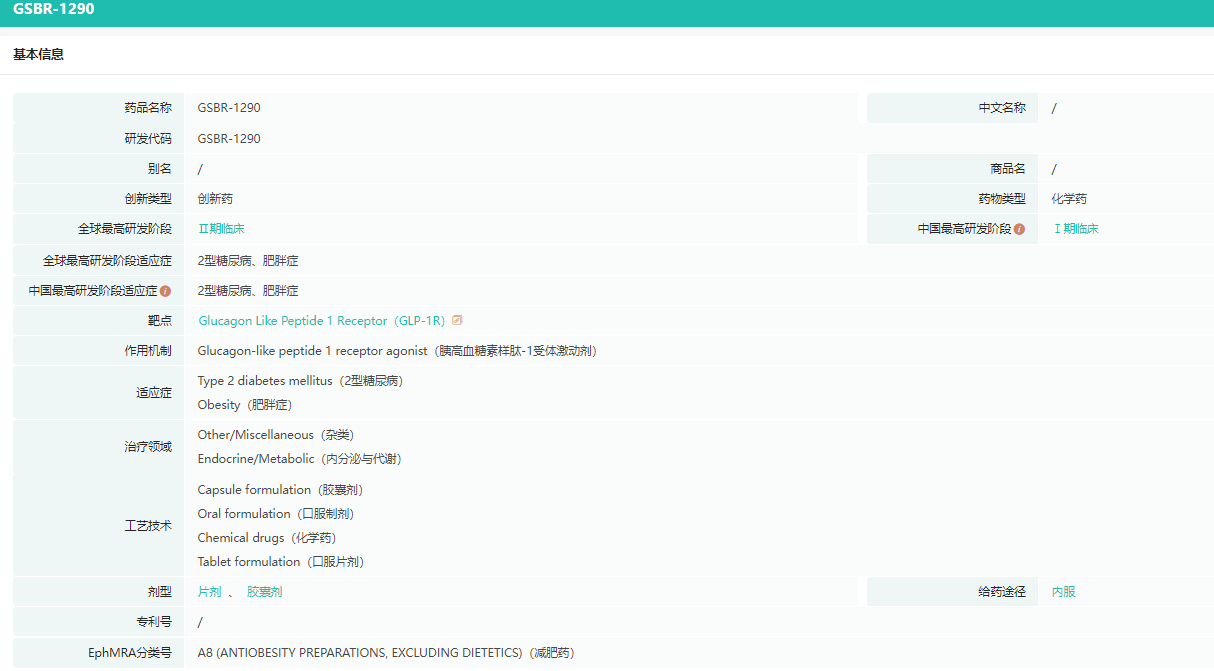Select Type 2 diabetes mellitus indication
The width and height of the screenshot is (1214, 671).
point(300,381)
